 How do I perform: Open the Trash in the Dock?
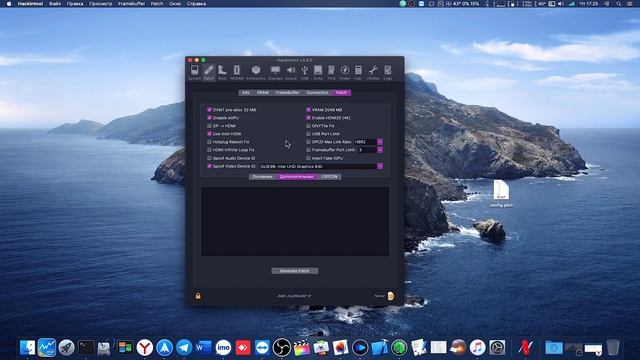tap(613, 348)
